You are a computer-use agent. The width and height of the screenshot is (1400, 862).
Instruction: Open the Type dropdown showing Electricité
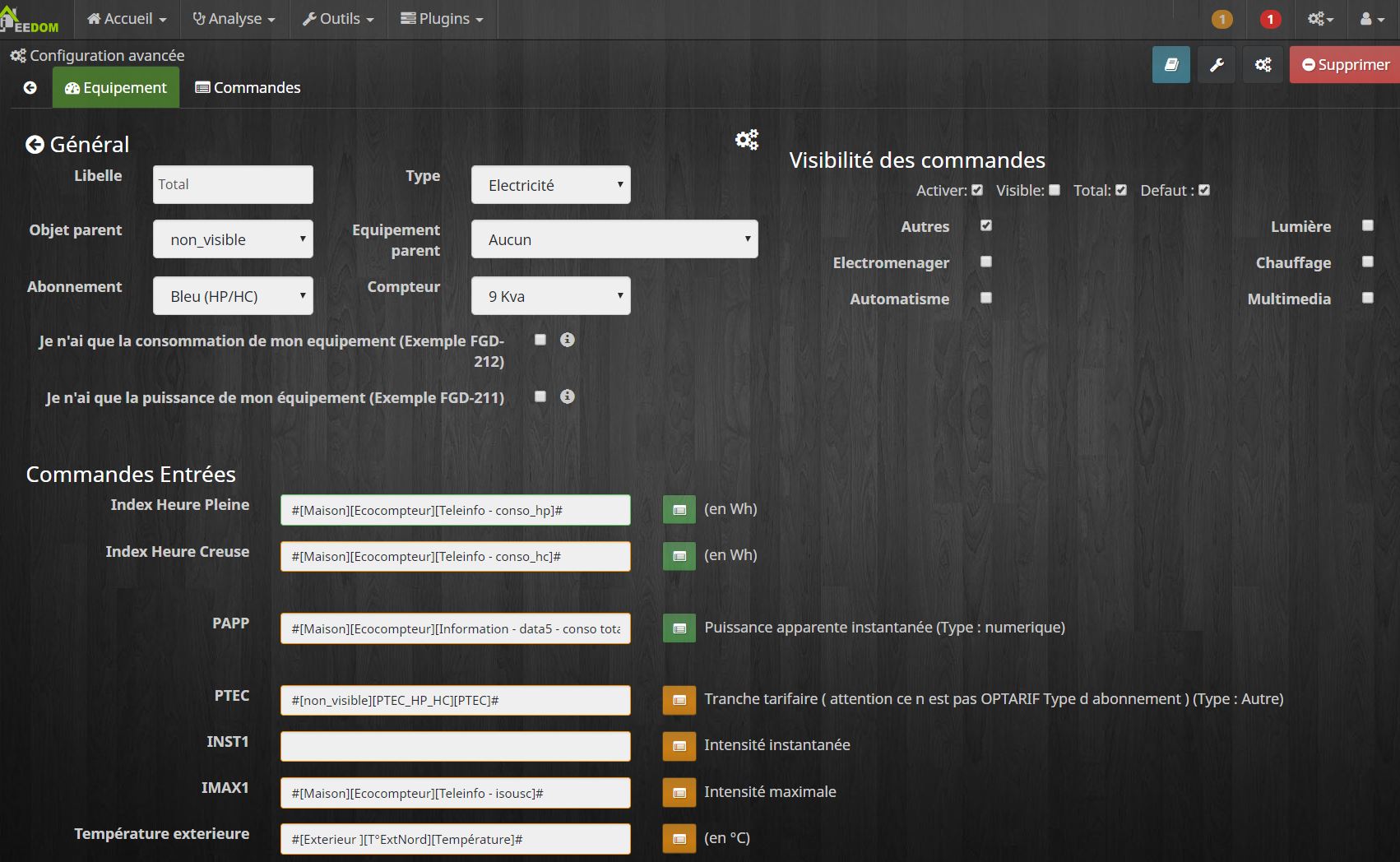pos(551,185)
